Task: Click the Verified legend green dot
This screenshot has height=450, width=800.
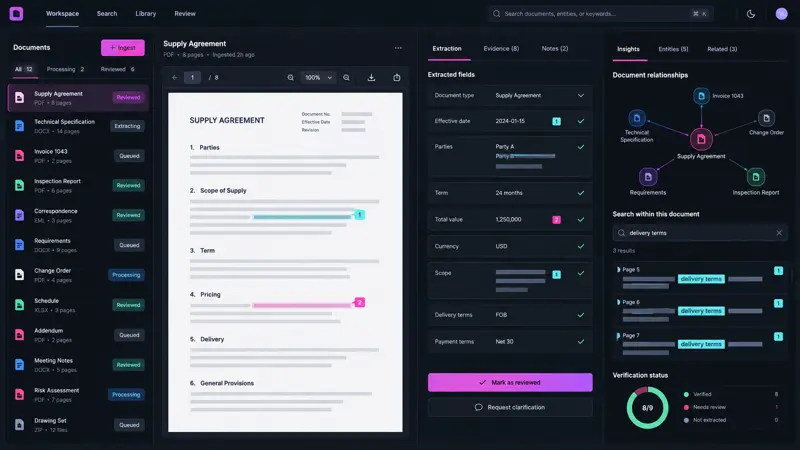Action: [x=686, y=394]
